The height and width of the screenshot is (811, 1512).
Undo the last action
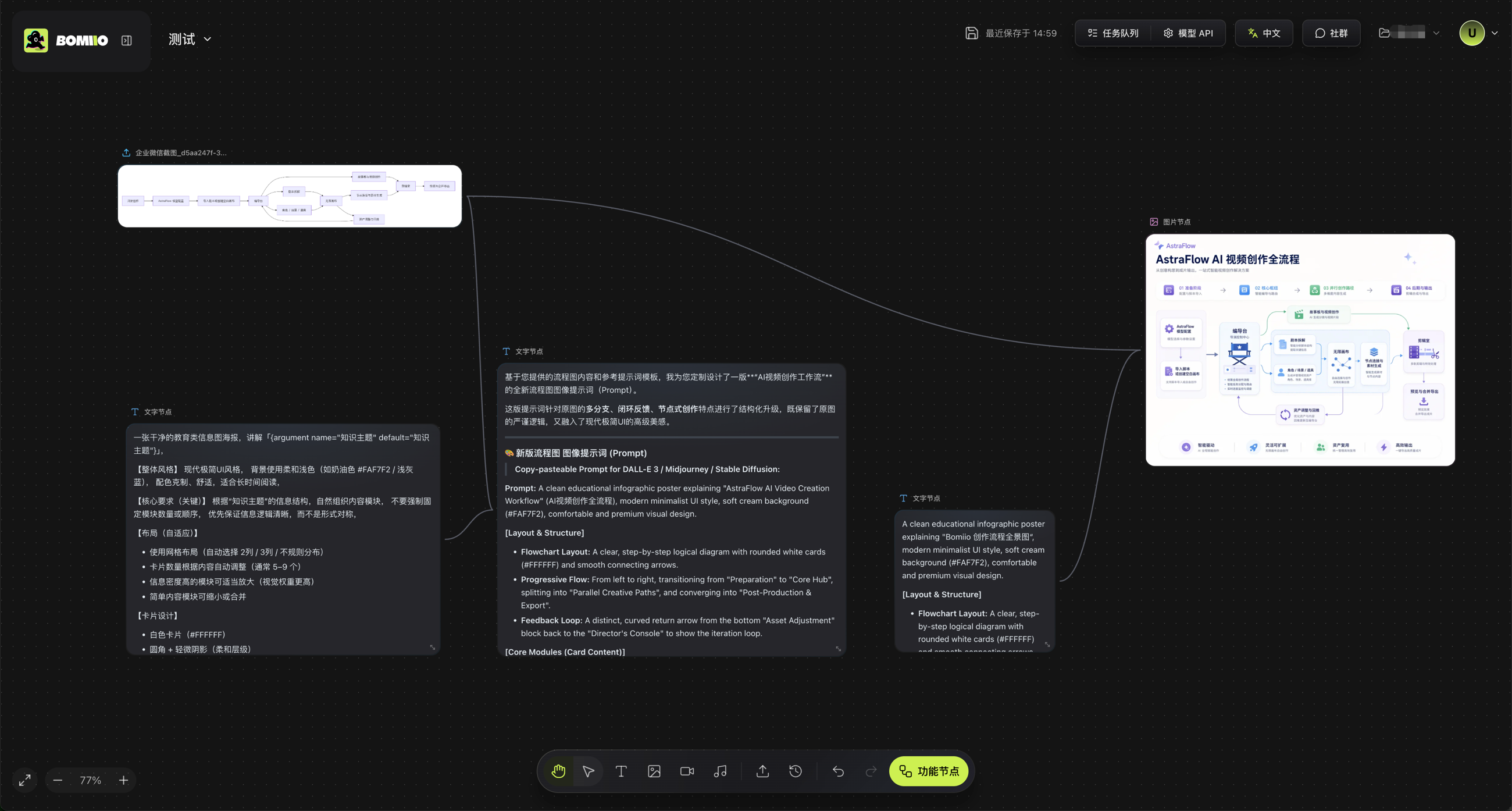tap(838, 771)
